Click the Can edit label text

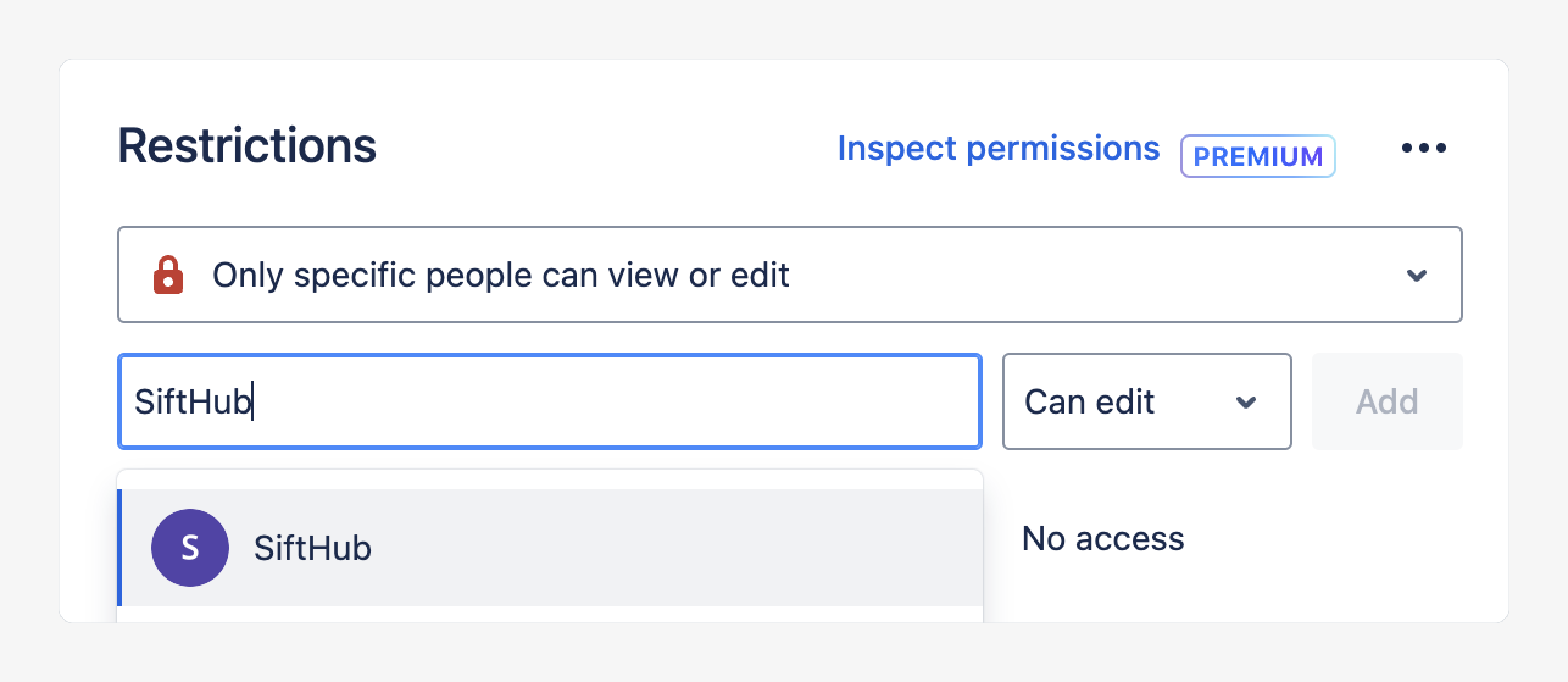tap(1089, 402)
